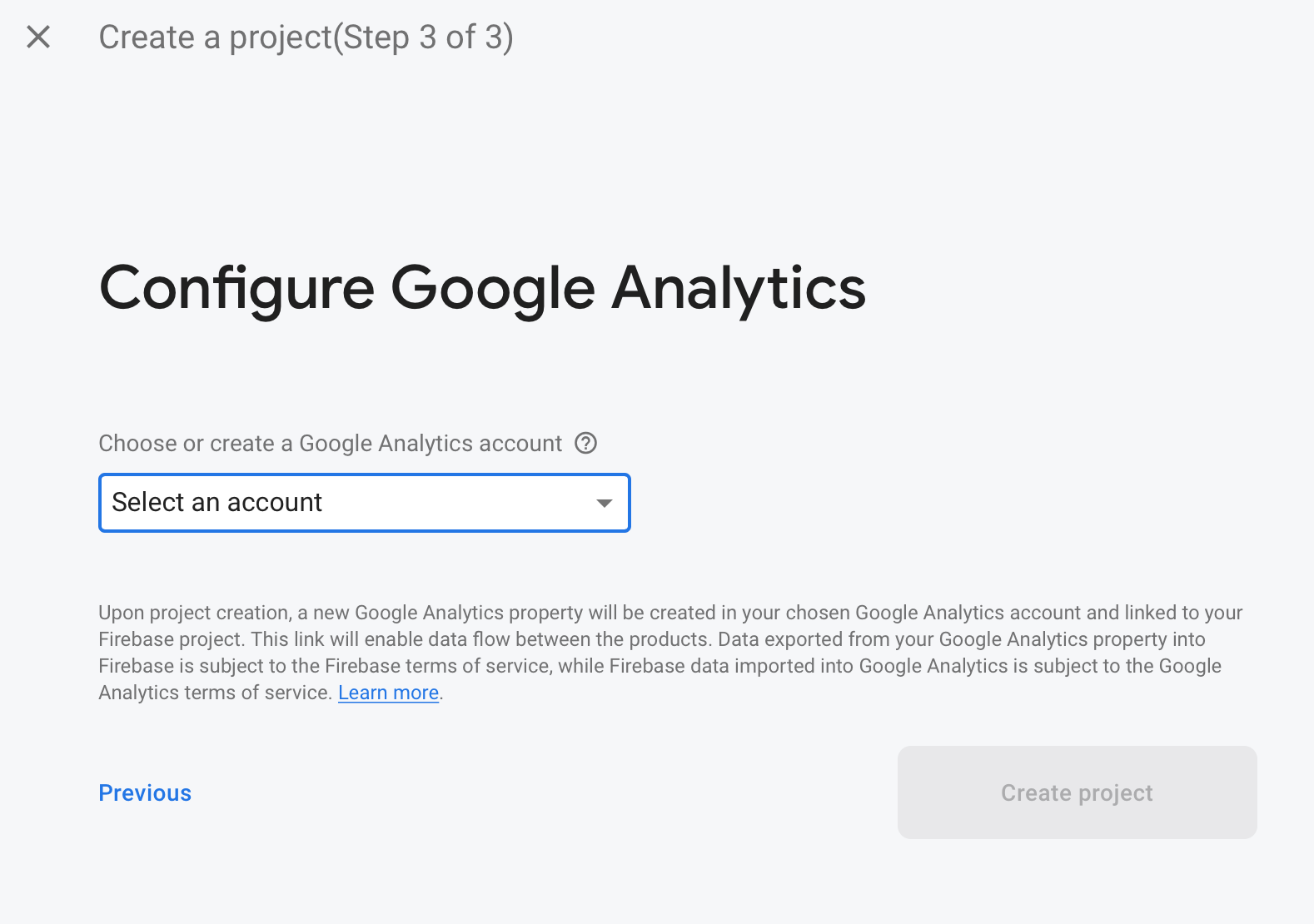This screenshot has height=924, width=1314.
Task: Read more about Analytics terms via Learn more
Action: click(388, 693)
